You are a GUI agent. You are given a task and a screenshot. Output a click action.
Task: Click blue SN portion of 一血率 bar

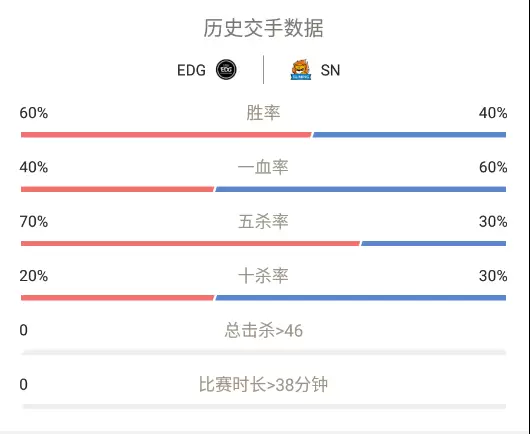click(x=361, y=189)
